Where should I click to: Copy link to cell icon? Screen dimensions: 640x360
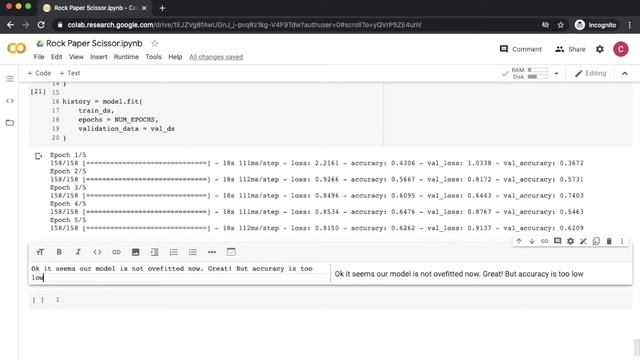(x=544, y=241)
